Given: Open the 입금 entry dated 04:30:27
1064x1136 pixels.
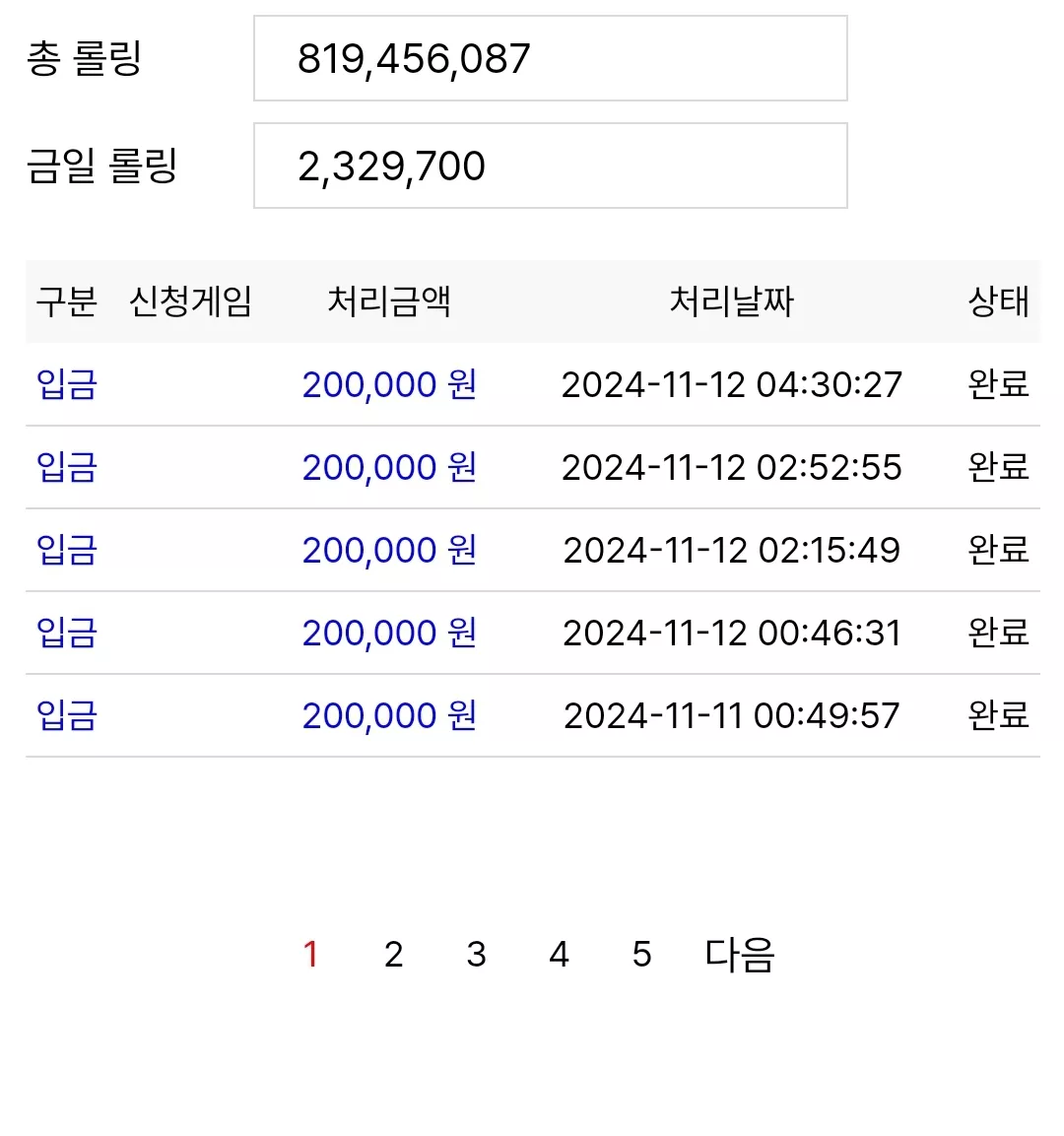Looking at the screenshot, I should (x=67, y=384).
